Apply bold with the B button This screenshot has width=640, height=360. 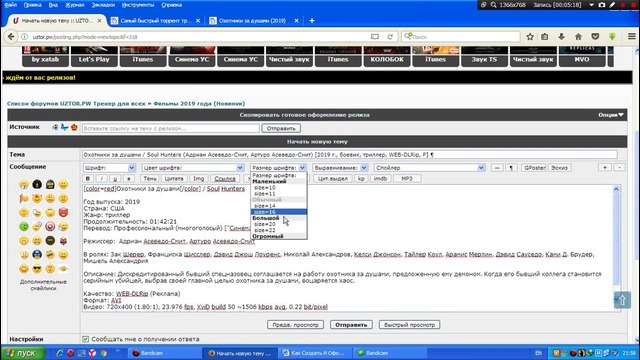(87, 178)
